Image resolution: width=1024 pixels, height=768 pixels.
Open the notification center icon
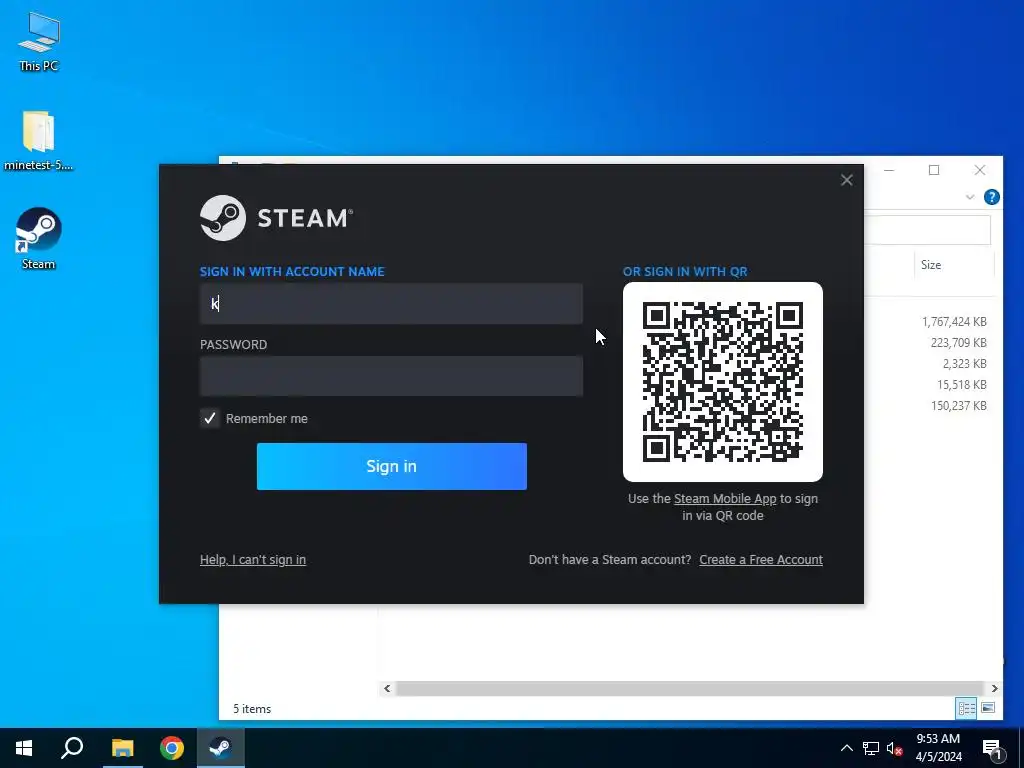[992, 749]
